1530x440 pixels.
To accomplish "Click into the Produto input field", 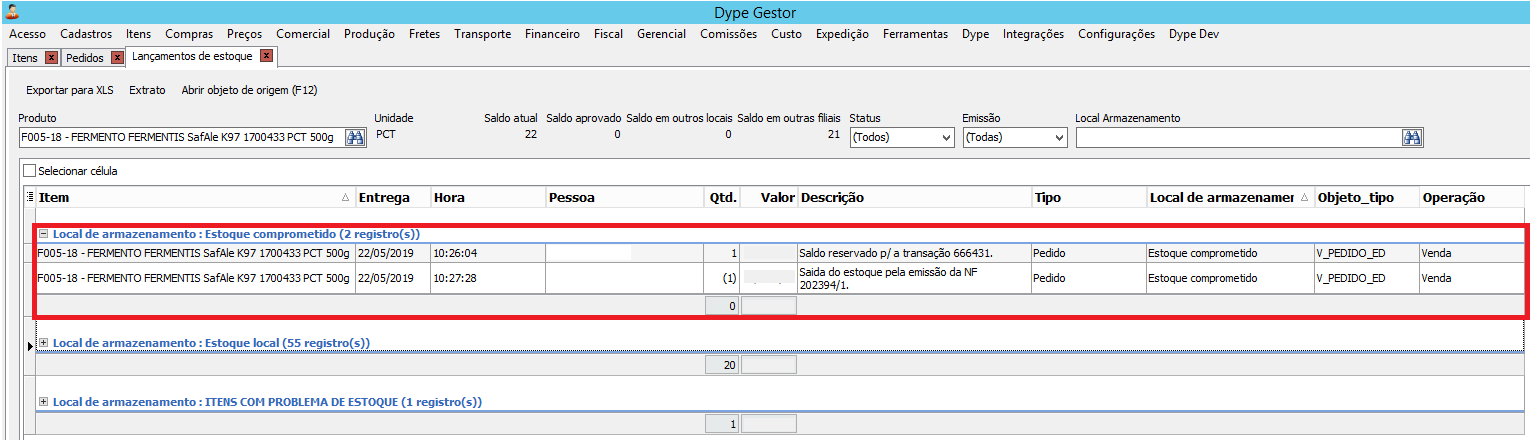I will [x=181, y=138].
